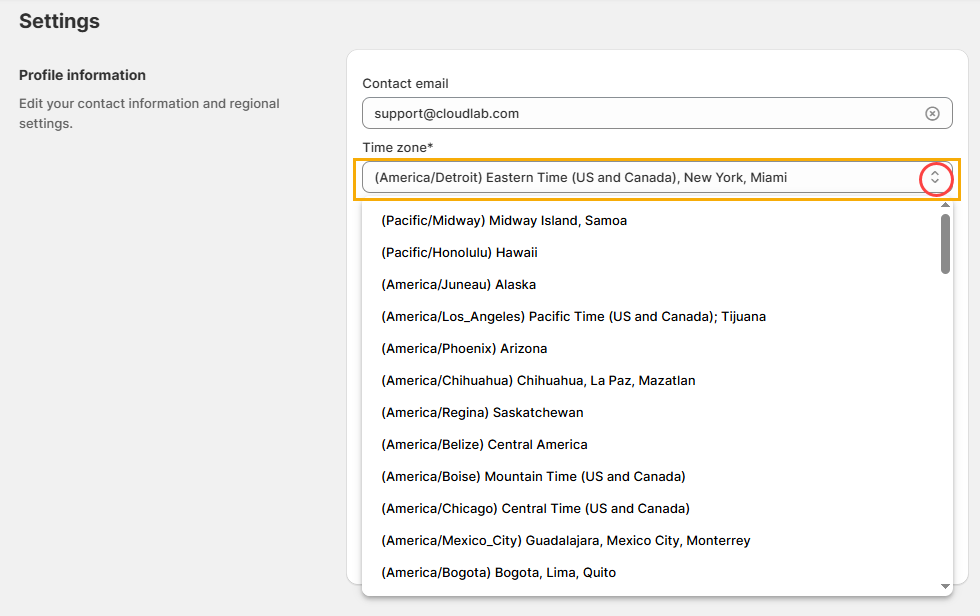Click the Contact email field label
The width and height of the screenshot is (980, 616).
click(405, 84)
